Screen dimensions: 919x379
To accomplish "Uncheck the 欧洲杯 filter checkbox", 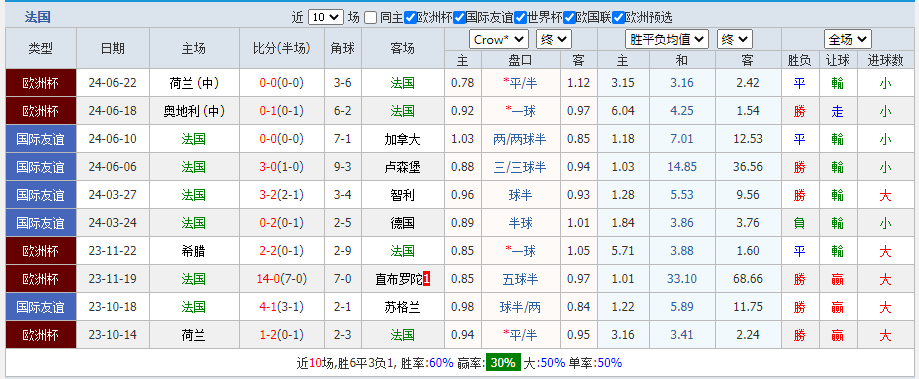I will tap(410, 18).
